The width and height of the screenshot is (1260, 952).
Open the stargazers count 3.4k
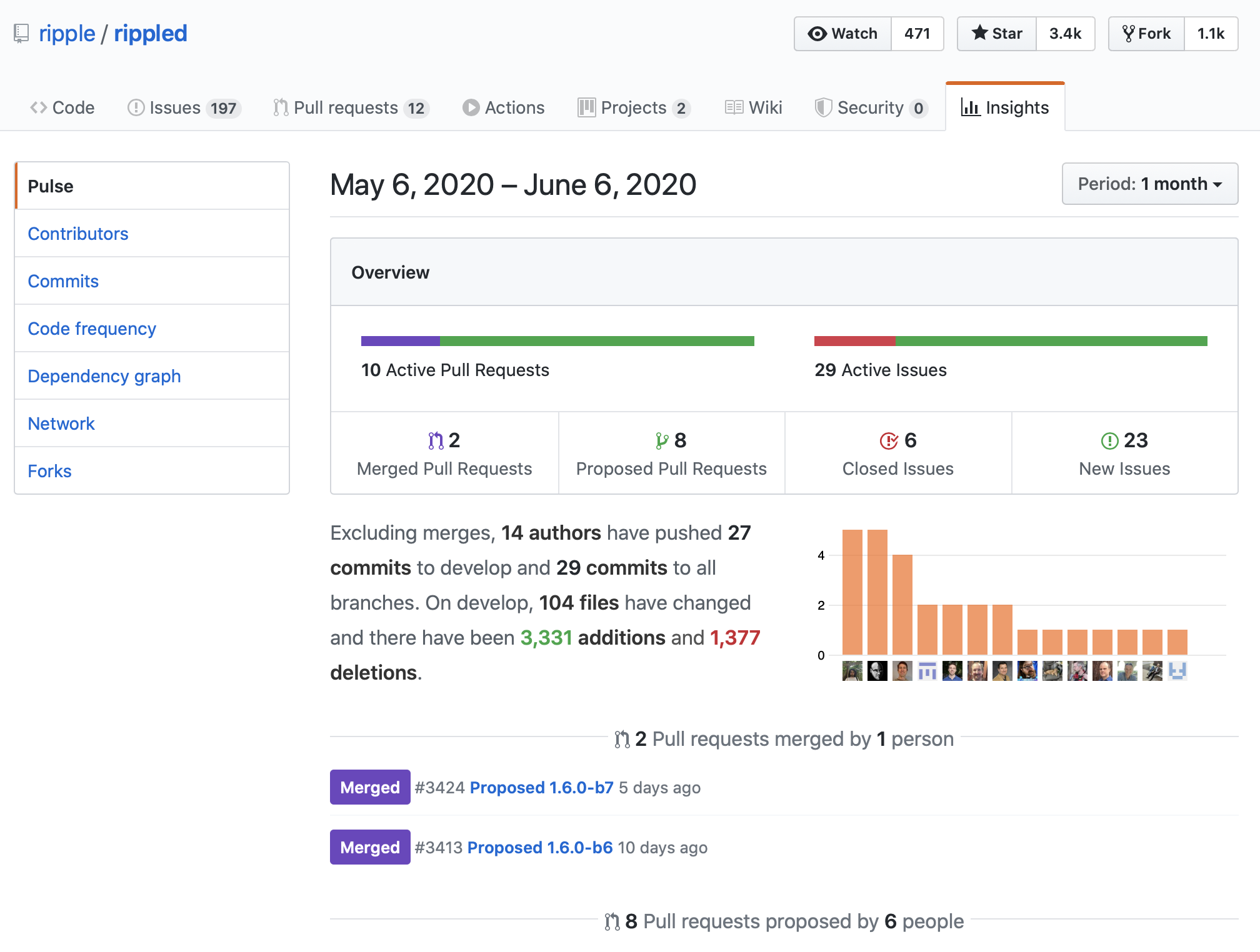(1066, 34)
